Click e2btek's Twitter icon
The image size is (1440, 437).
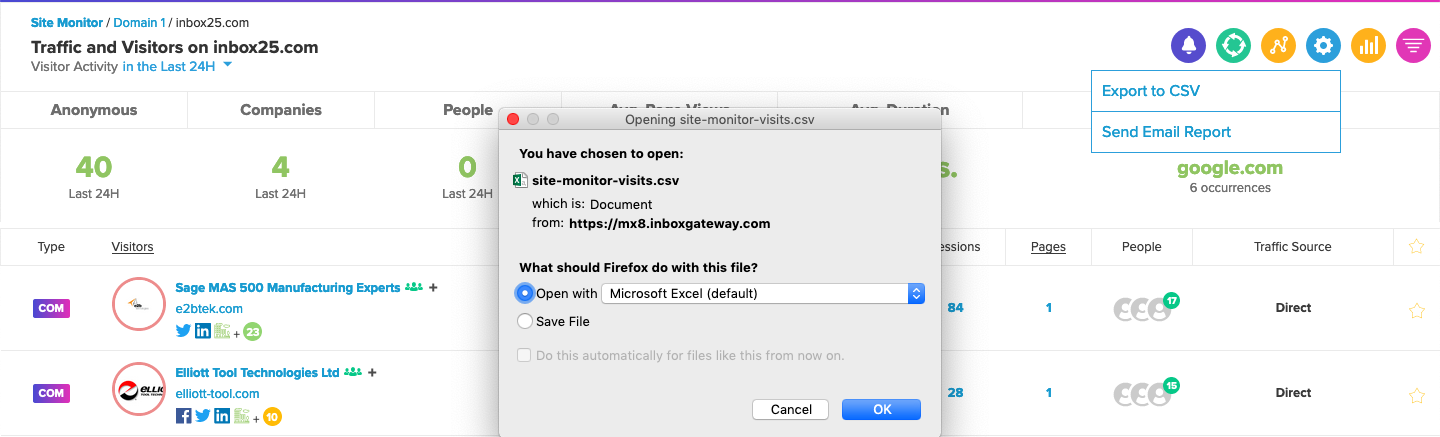click(x=184, y=331)
